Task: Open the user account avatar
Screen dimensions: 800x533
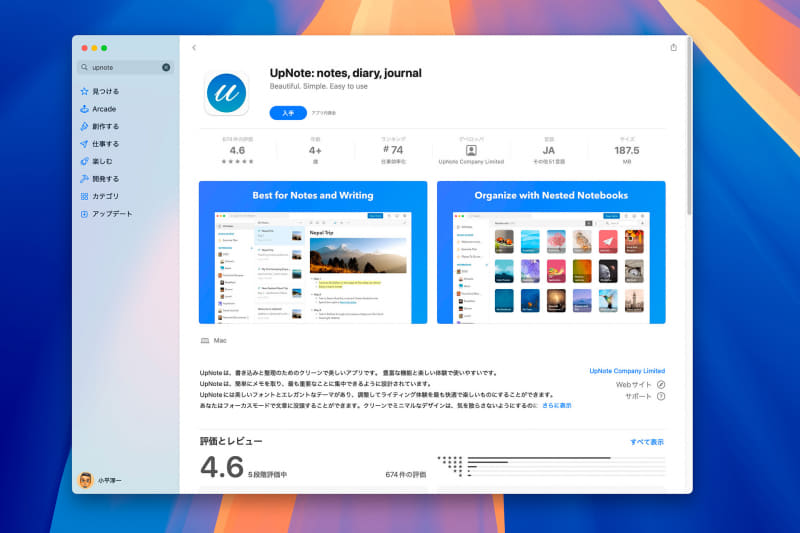Action: [85, 480]
